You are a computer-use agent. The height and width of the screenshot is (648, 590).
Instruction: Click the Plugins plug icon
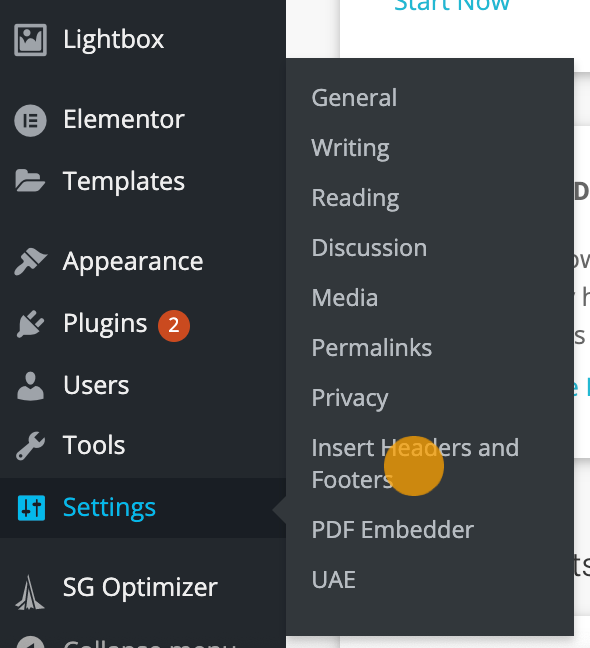[x=30, y=324]
